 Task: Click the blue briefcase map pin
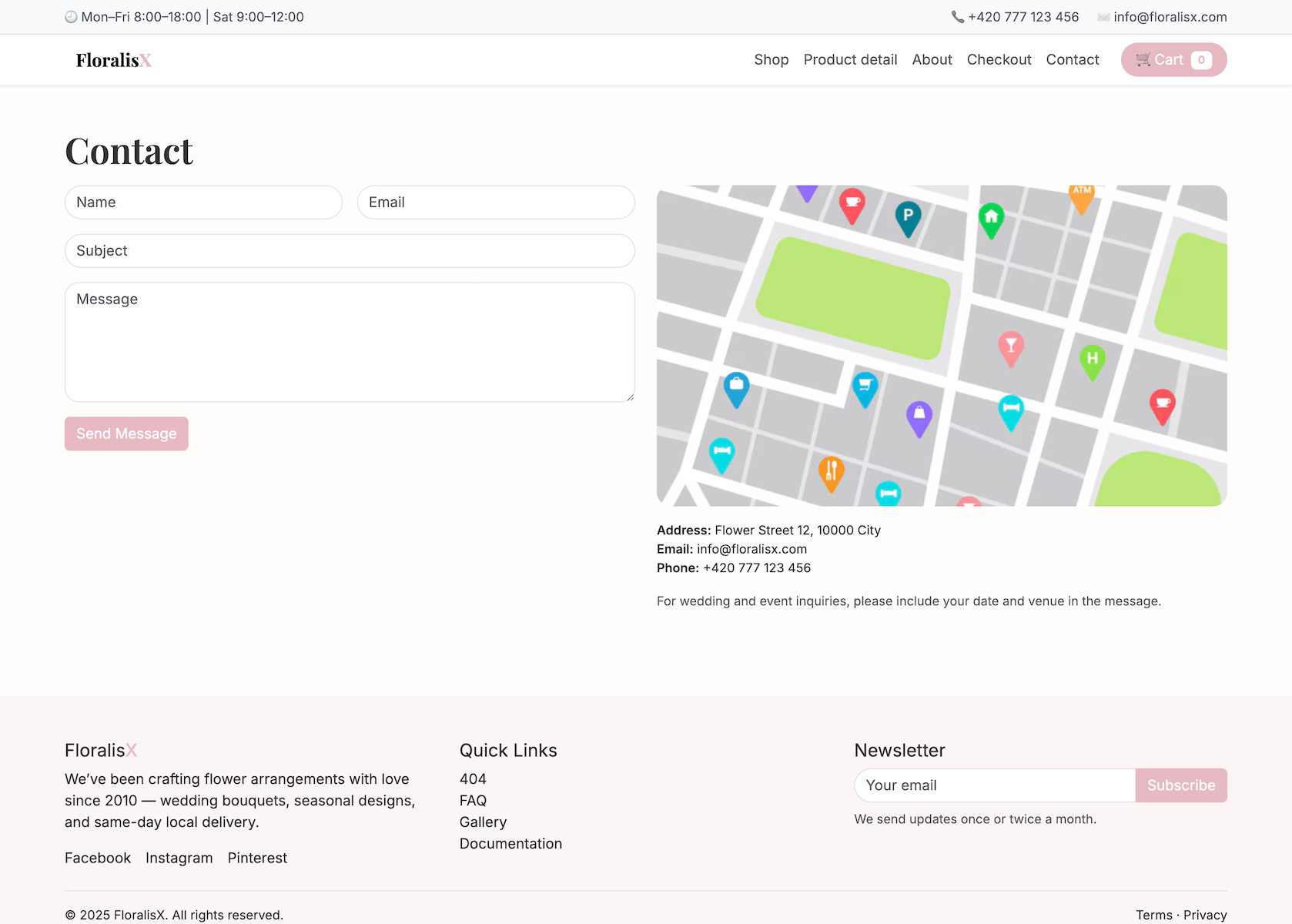[x=736, y=387]
